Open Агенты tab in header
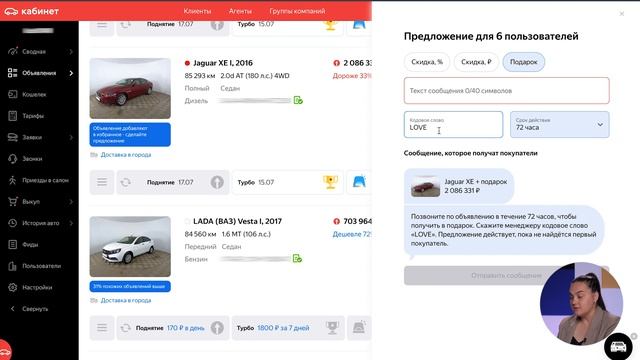 (x=240, y=11)
